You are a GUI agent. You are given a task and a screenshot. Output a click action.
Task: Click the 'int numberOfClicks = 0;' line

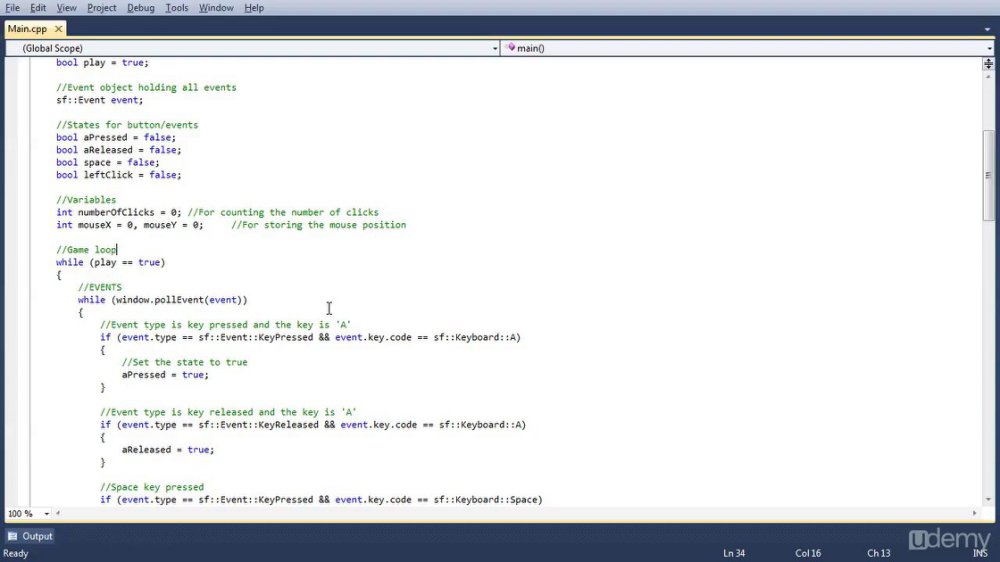tap(119, 212)
